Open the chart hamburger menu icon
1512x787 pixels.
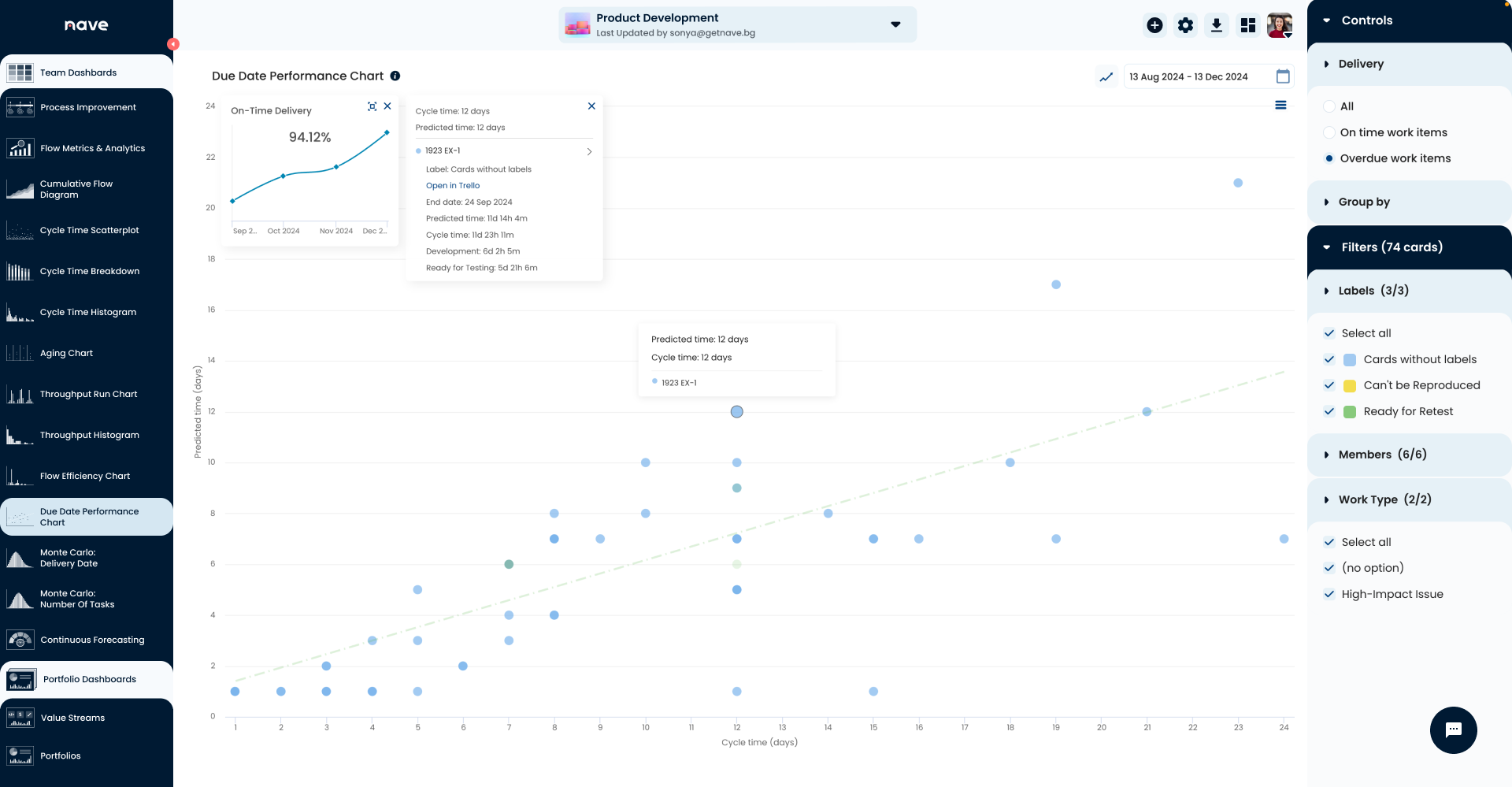click(1280, 106)
